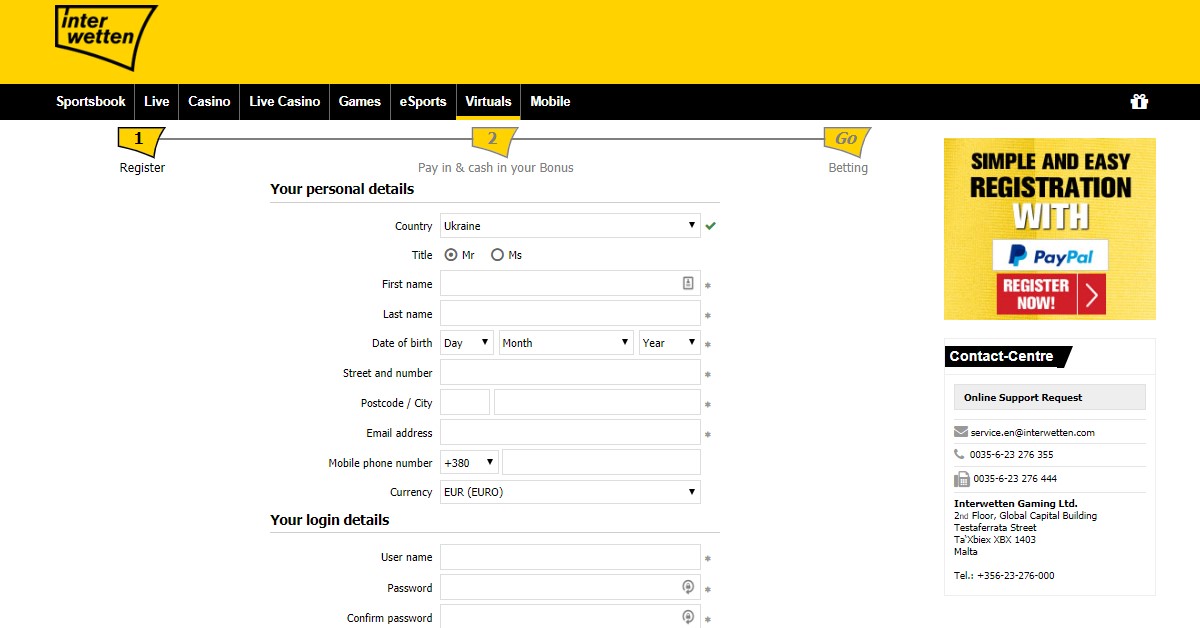
Task: Click the Interwetten logo
Action: click(x=106, y=38)
